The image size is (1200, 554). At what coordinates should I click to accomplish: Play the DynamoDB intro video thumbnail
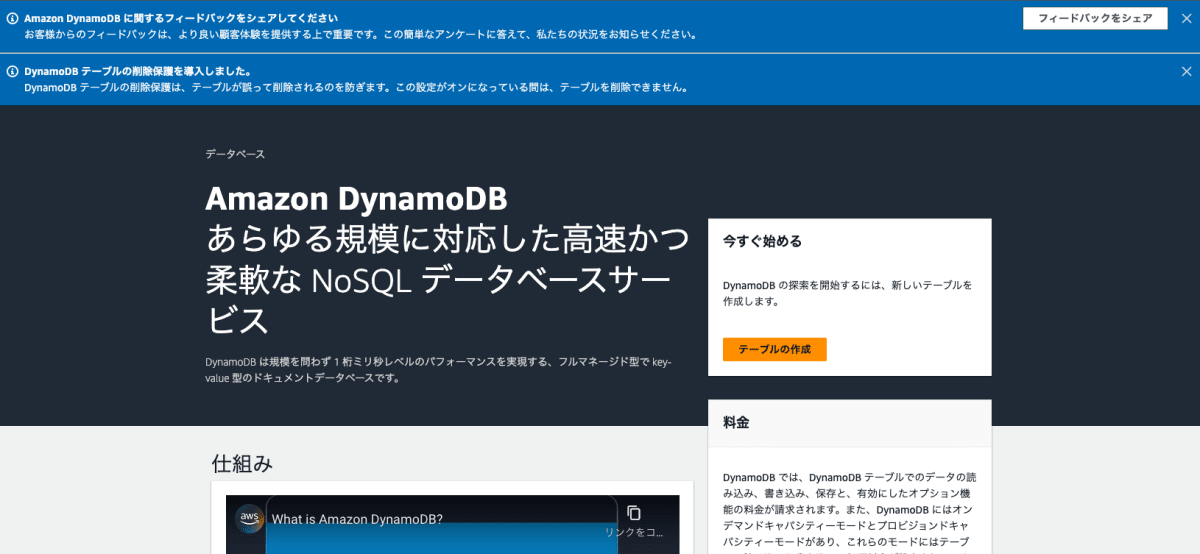pos(452,524)
